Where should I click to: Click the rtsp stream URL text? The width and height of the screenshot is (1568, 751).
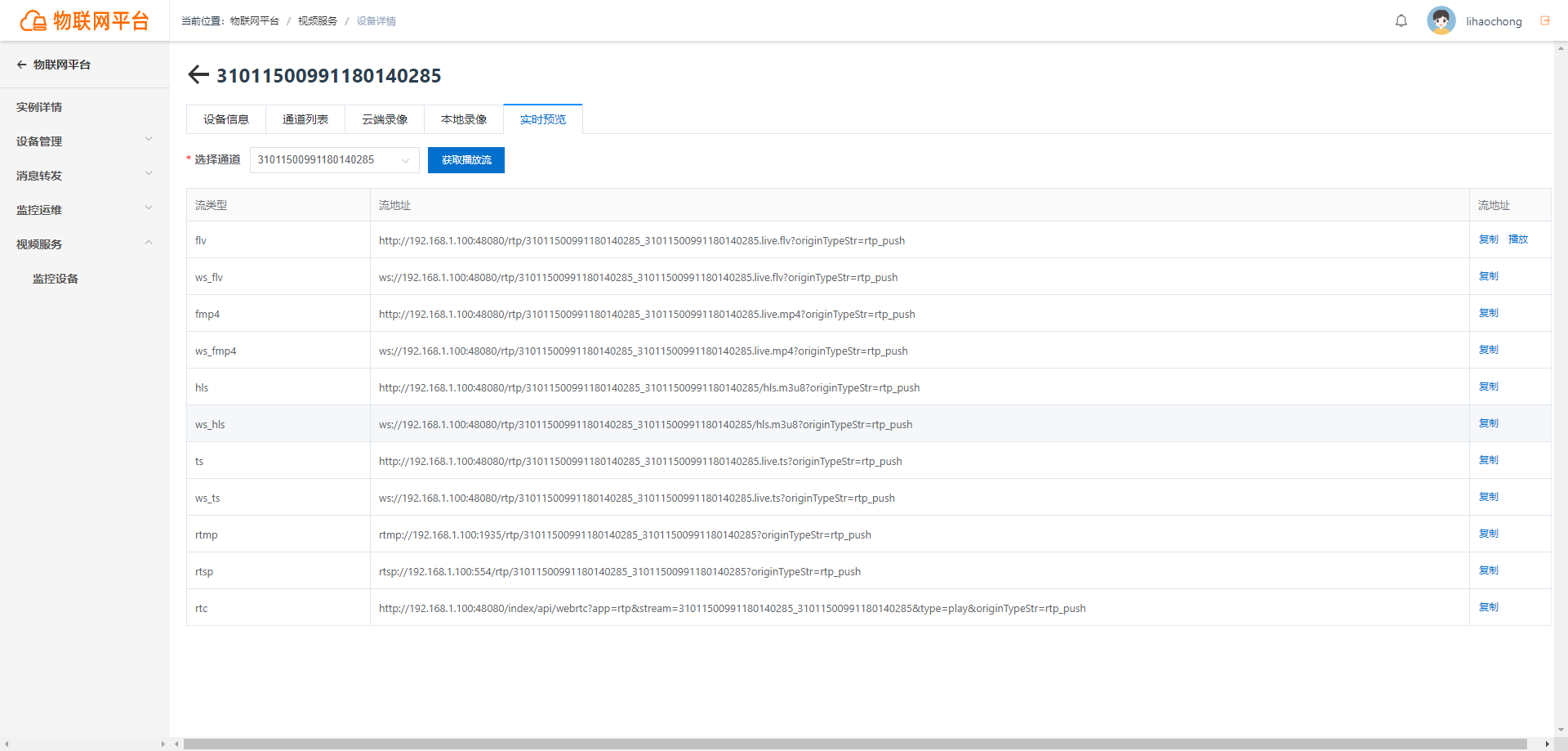click(x=620, y=571)
